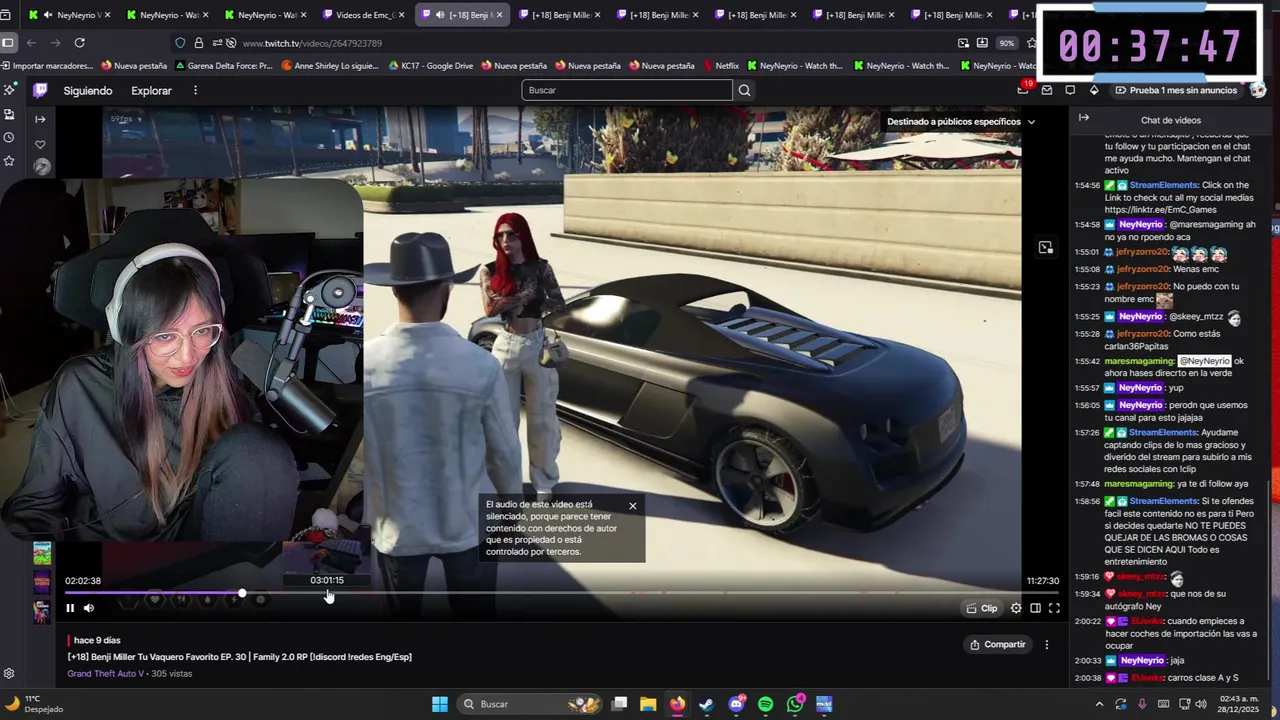Go back in browser history
This screenshot has height=720, width=1280.
click(31, 43)
